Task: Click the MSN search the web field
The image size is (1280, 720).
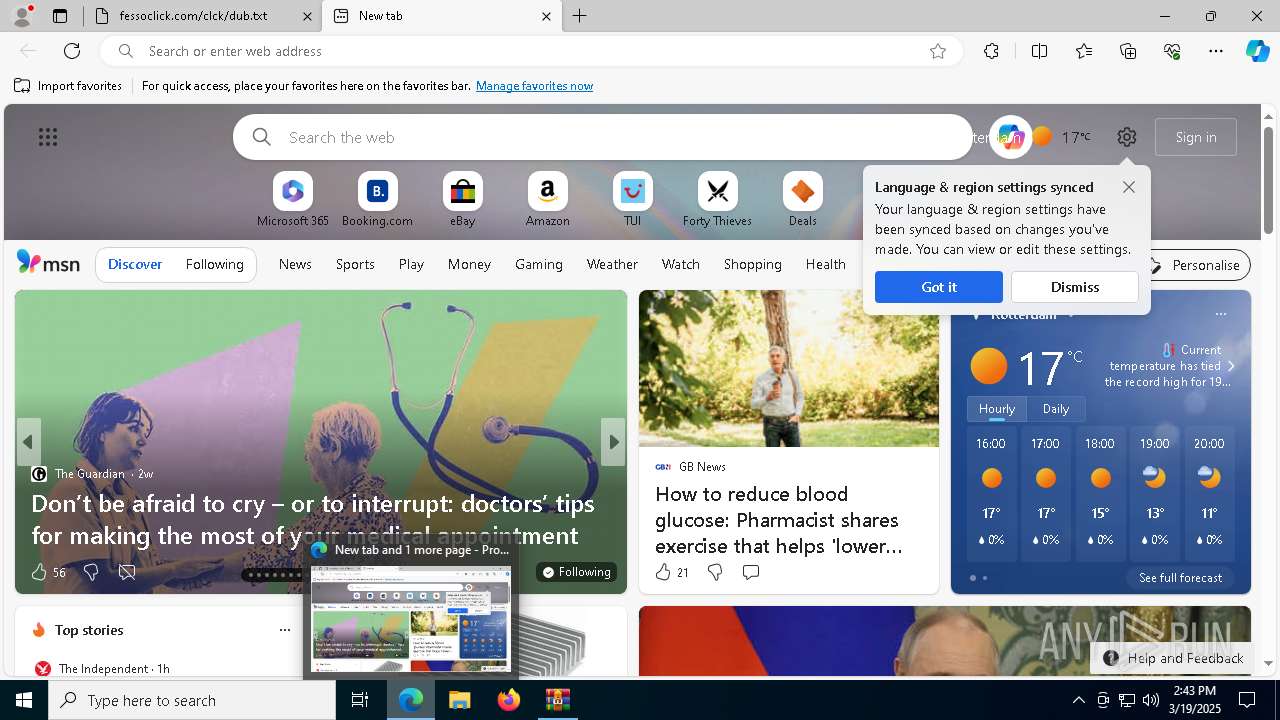Action: [603, 137]
